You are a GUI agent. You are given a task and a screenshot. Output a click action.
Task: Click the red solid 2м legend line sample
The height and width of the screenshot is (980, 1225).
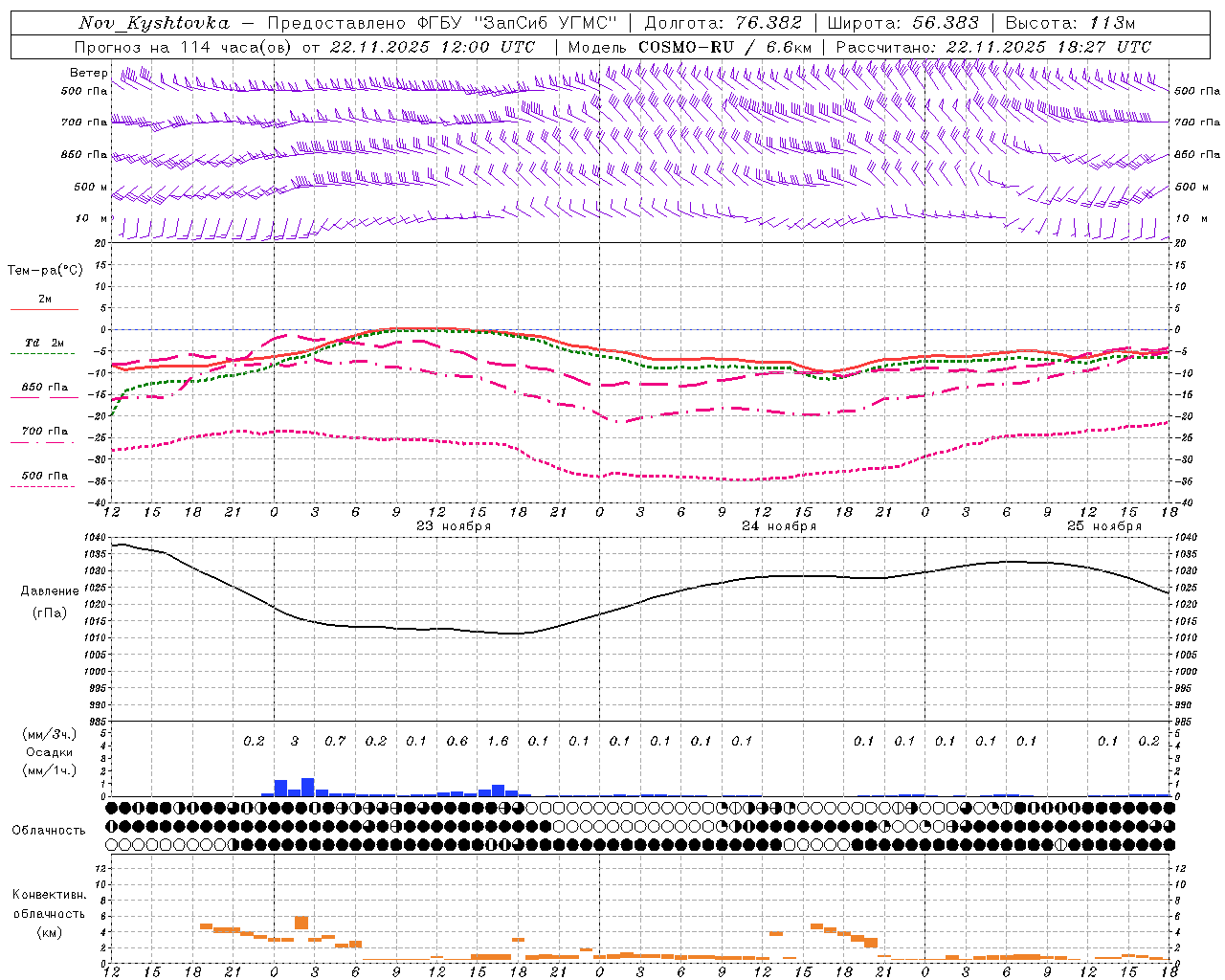pos(44,310)
